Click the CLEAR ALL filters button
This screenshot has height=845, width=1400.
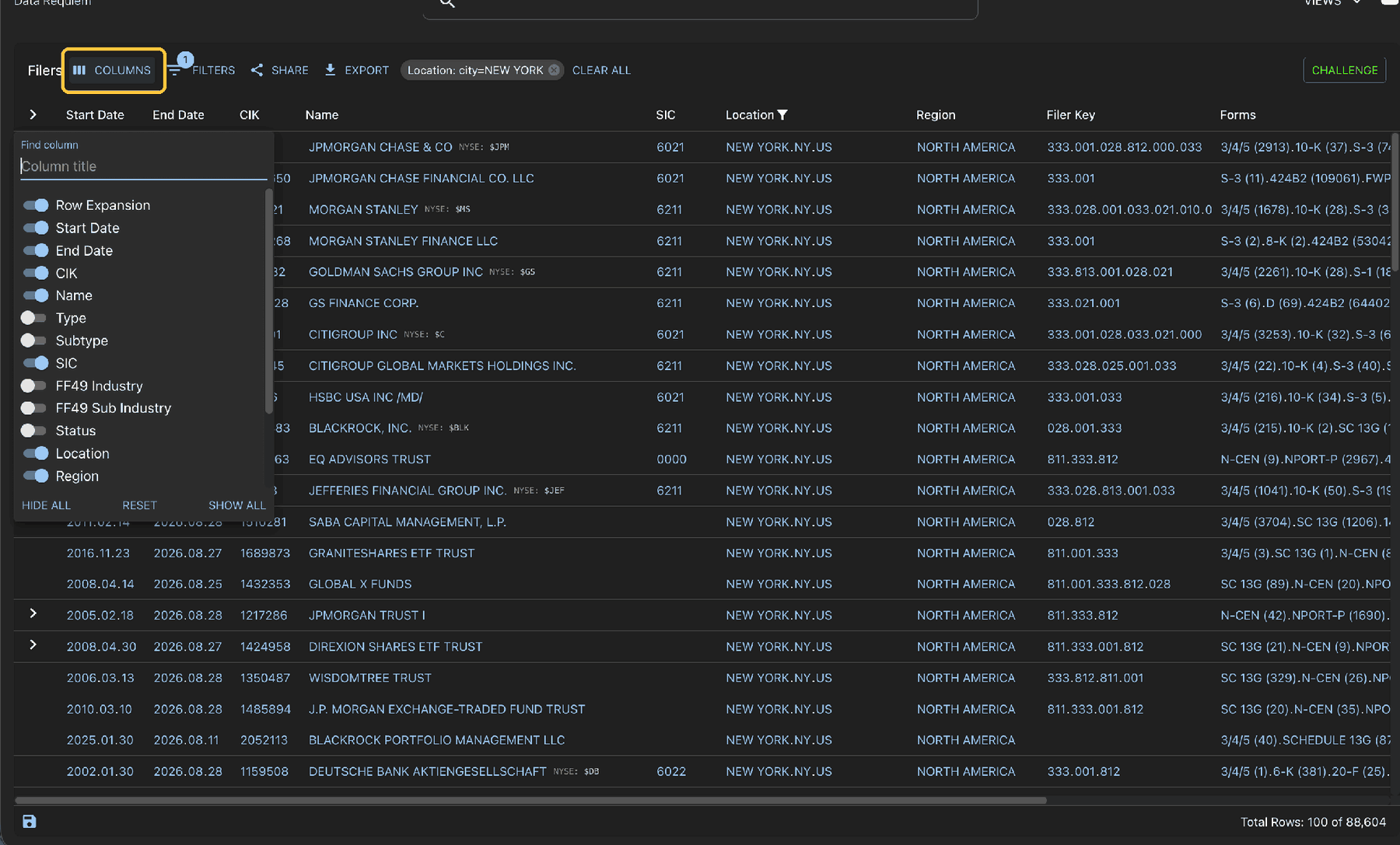click(601, 70)
